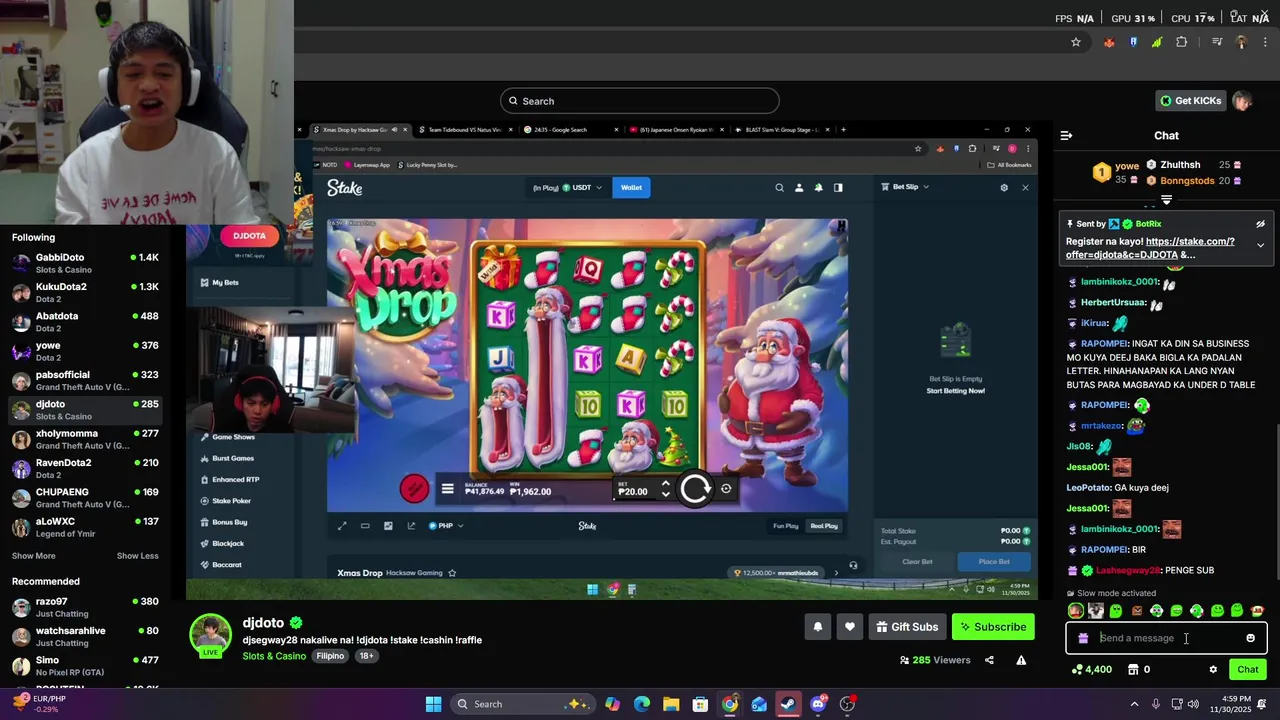Click the bookmark star in the browser bar
This screenshot has height=720, width=1280.
point(1076,42)
